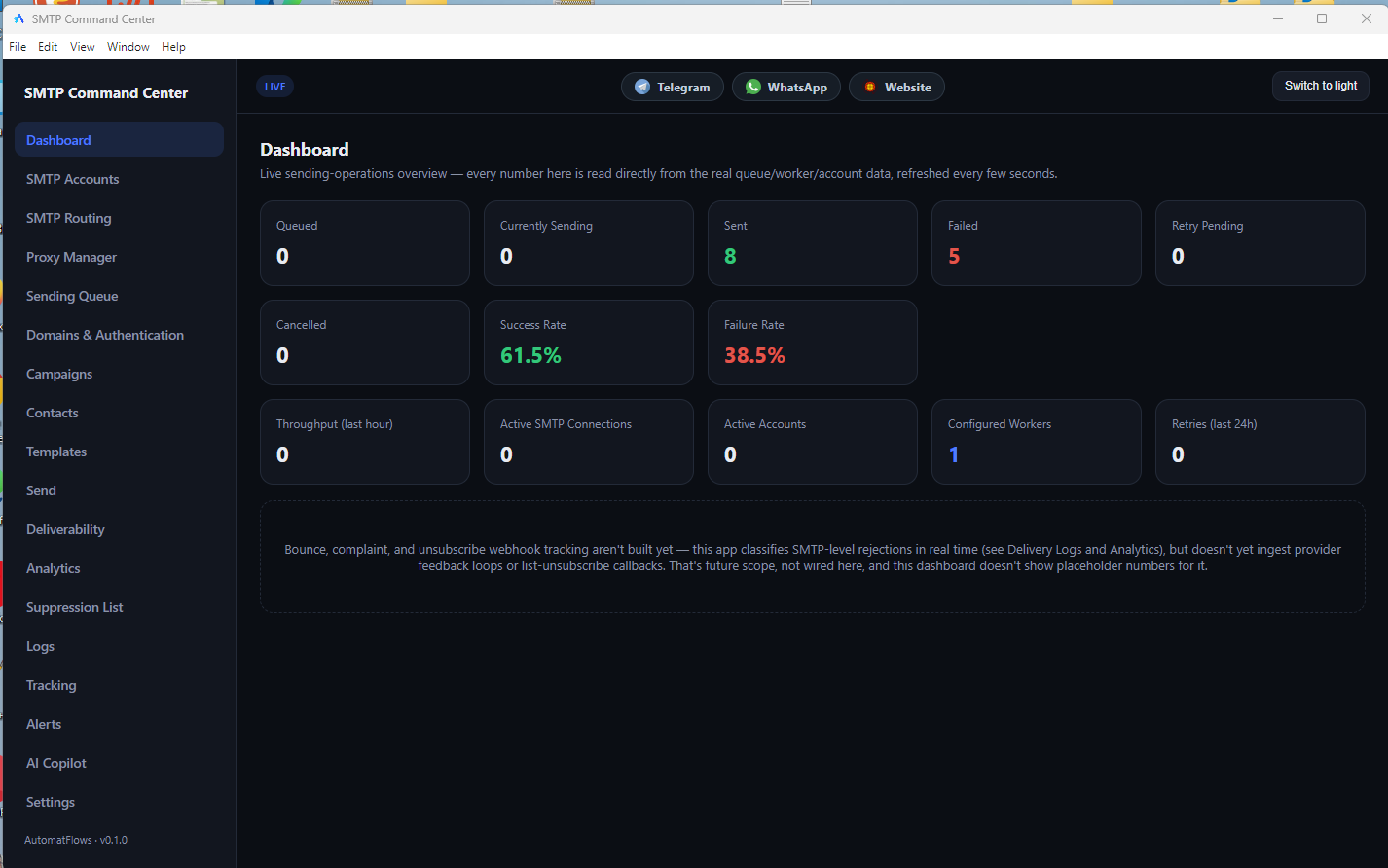
Task: Select Templates in the sidebar
Action: pyautogui.click(x=119, y=452)
